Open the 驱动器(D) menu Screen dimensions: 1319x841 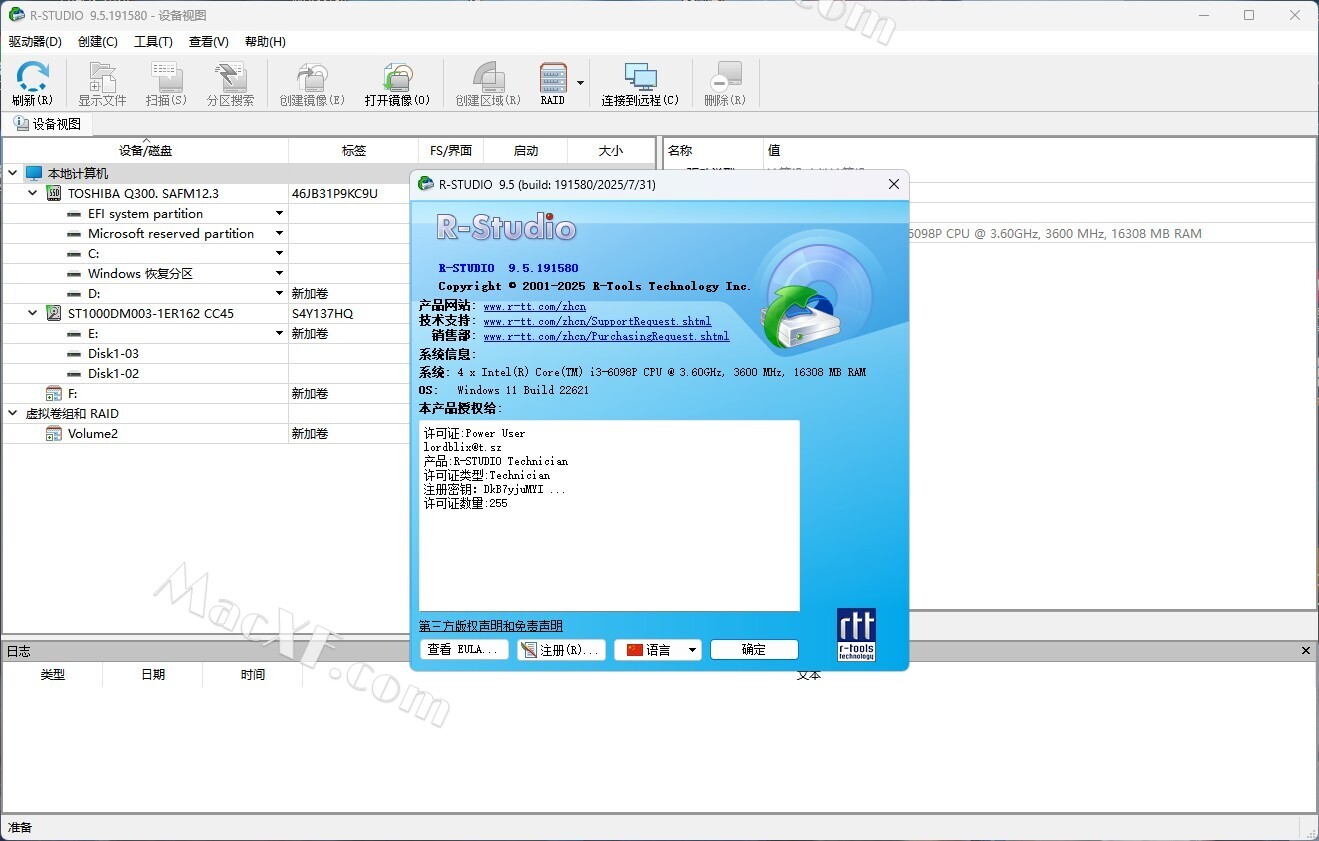click(35, 42)
